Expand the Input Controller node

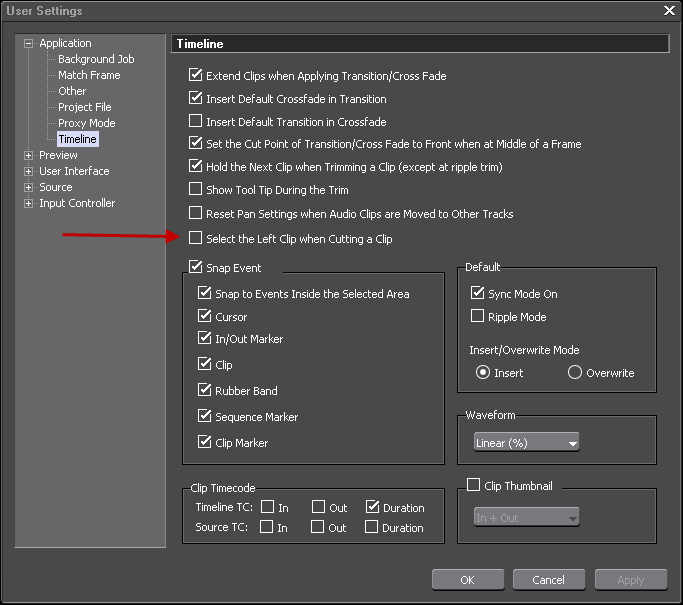point(29,203)
